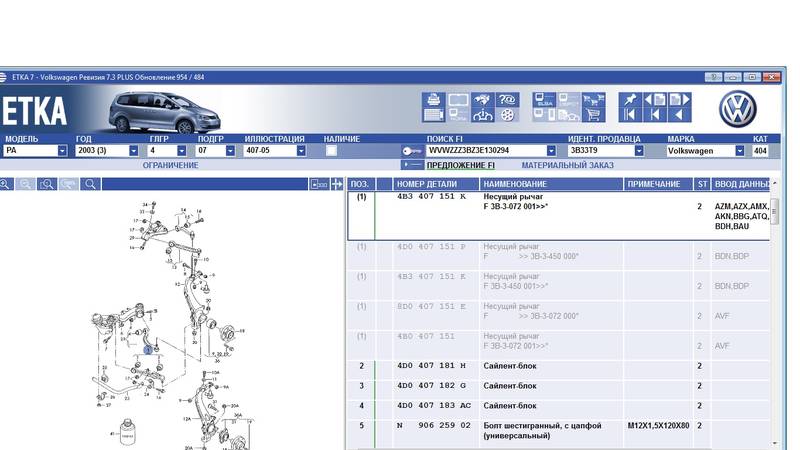The height and width of the screenshot is (450, 800).
Task: Launch the ELSA monitor icon
Action: (x=544, y=99)
